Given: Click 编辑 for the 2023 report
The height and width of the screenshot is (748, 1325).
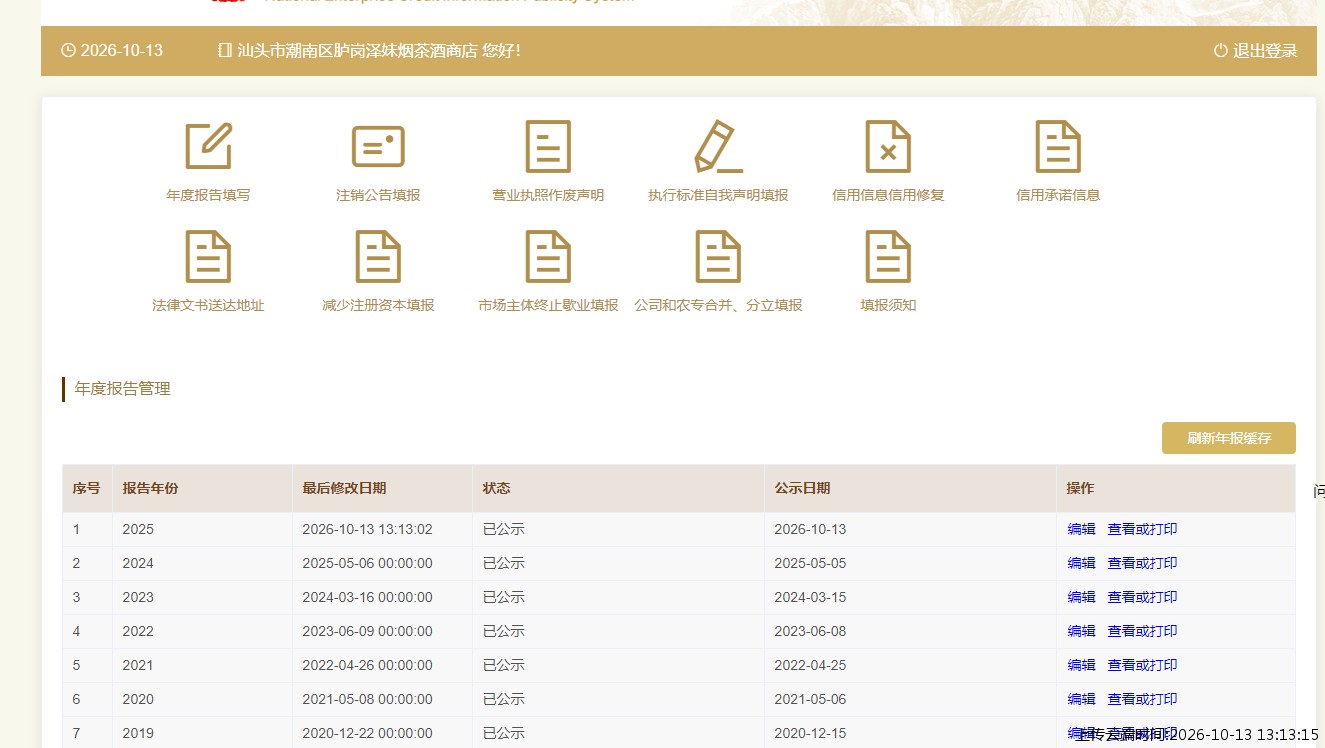Looking at the screenshot, I should [1081, 597].
